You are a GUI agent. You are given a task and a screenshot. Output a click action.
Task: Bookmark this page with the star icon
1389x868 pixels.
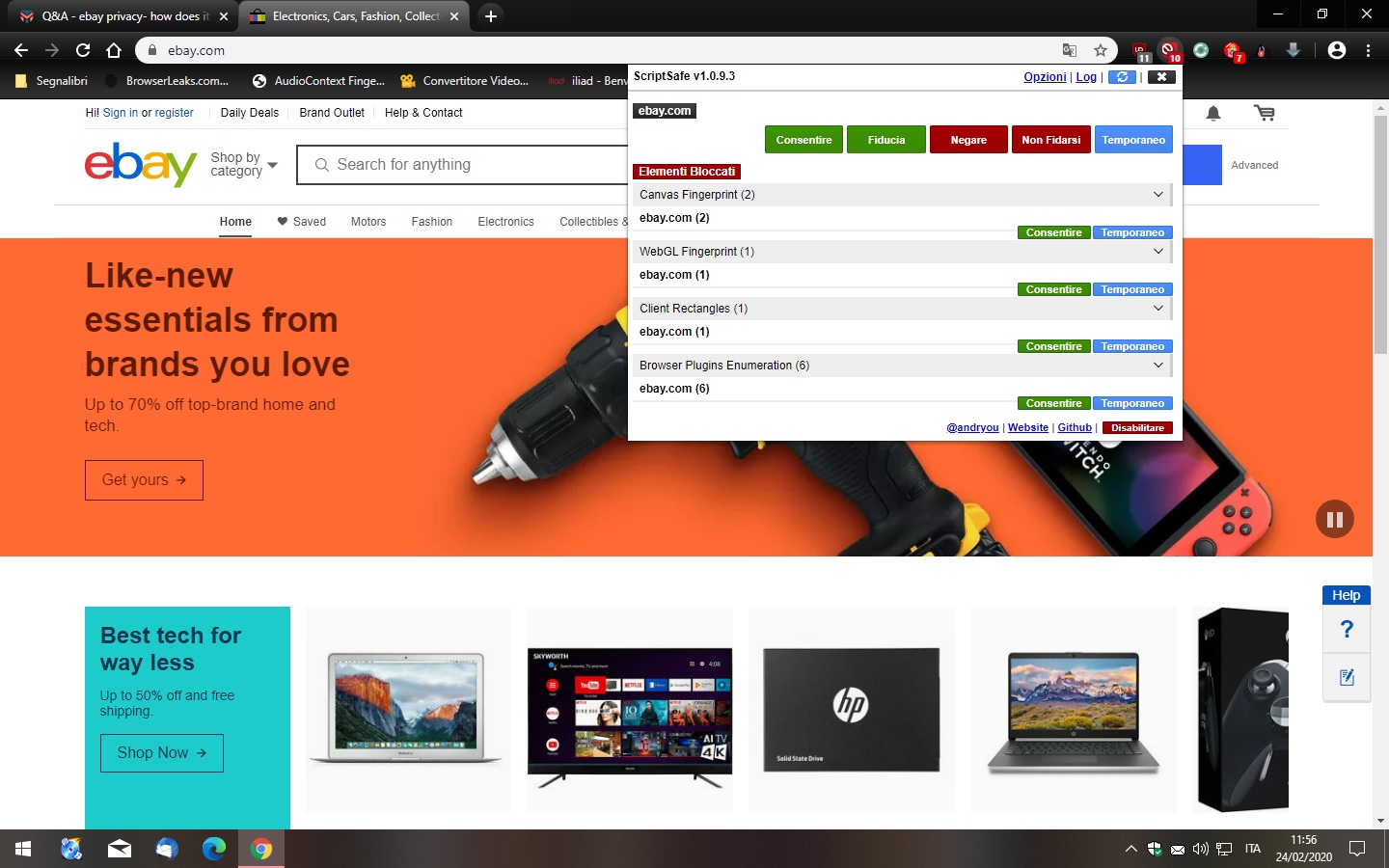pos(1101,50)
